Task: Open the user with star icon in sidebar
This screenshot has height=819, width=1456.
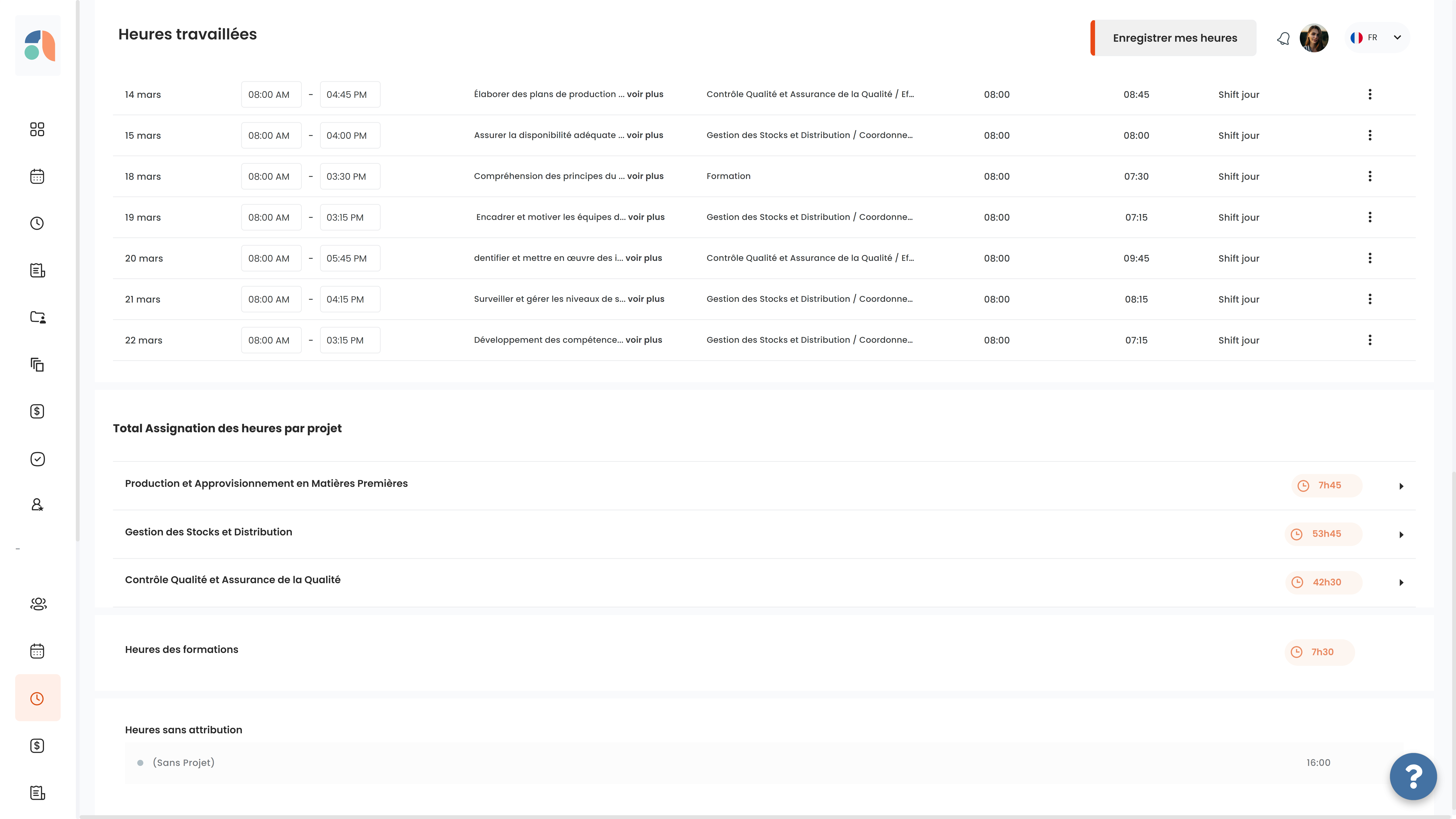Action: [37, 505]
